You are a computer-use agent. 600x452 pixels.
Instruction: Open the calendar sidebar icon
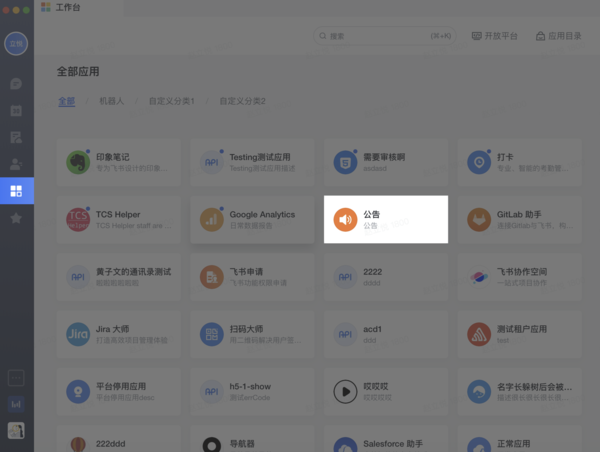pos(16,111)
